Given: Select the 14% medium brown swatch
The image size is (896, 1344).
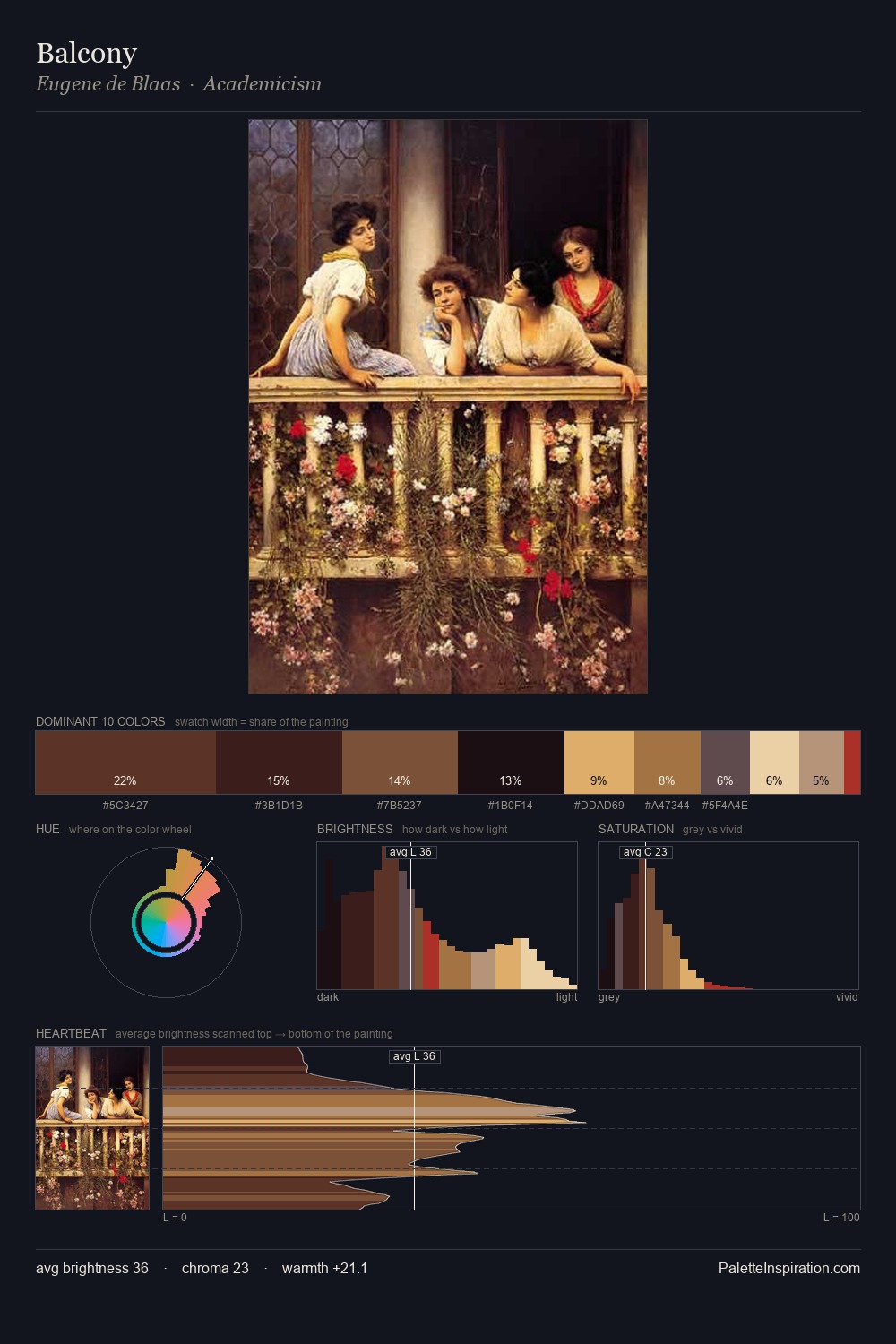Looking at the screenshot, I should click(400, 762).
